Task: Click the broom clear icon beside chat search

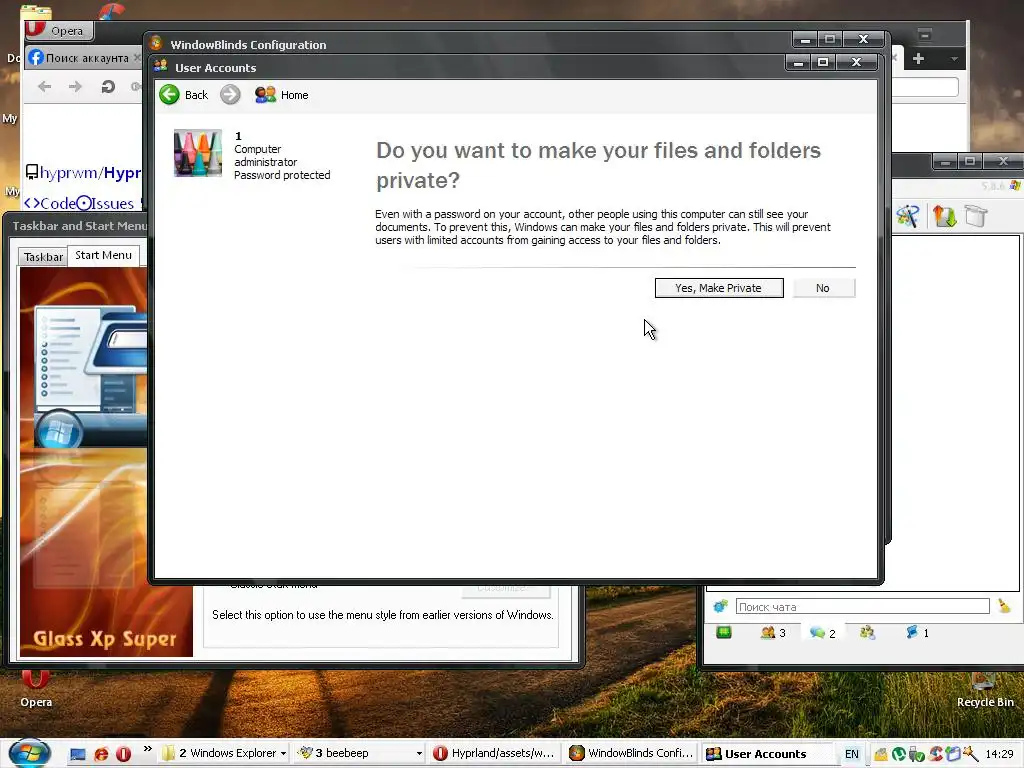Action: (1004, 606)
